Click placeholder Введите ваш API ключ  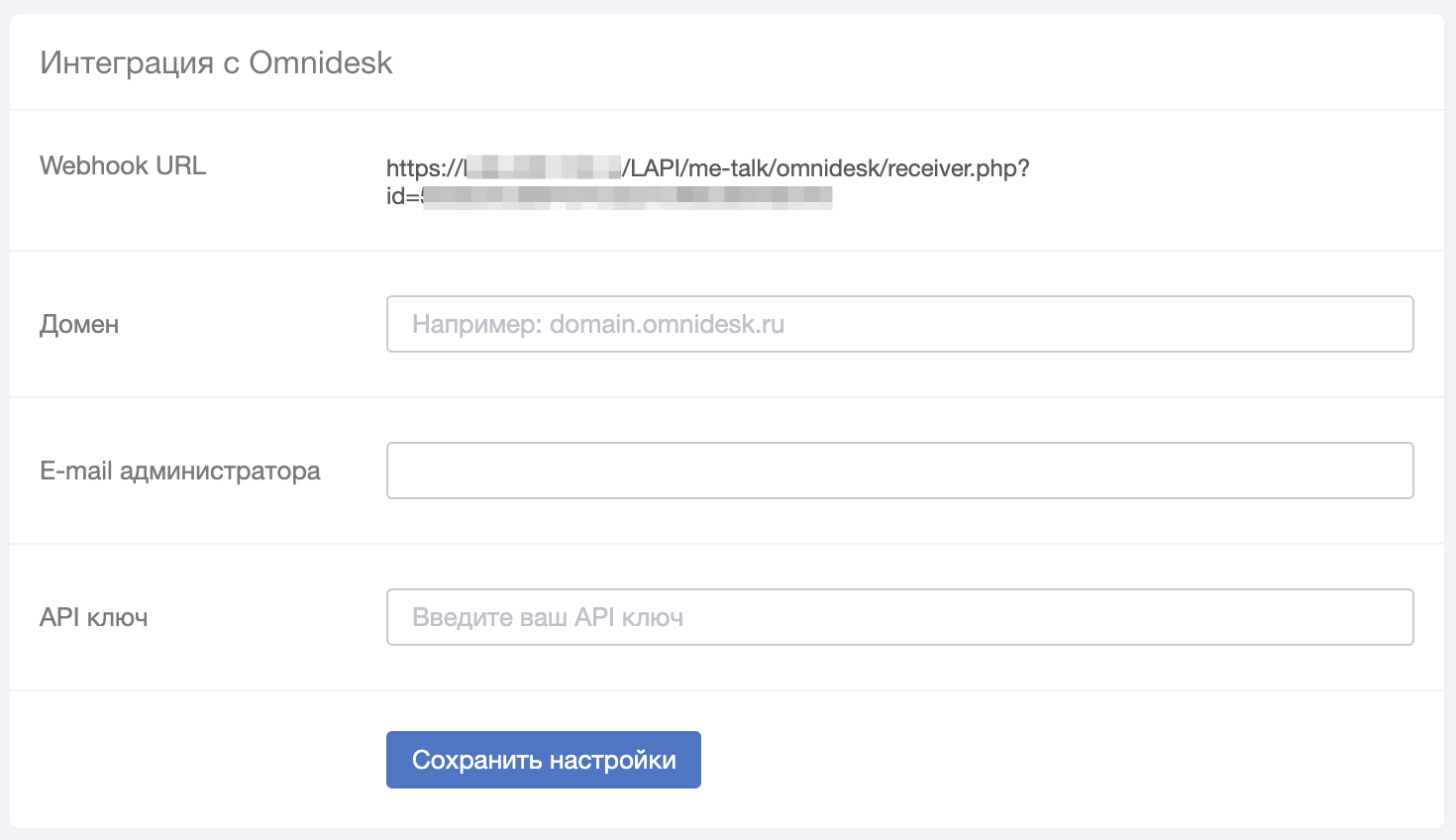coord(548,617)
